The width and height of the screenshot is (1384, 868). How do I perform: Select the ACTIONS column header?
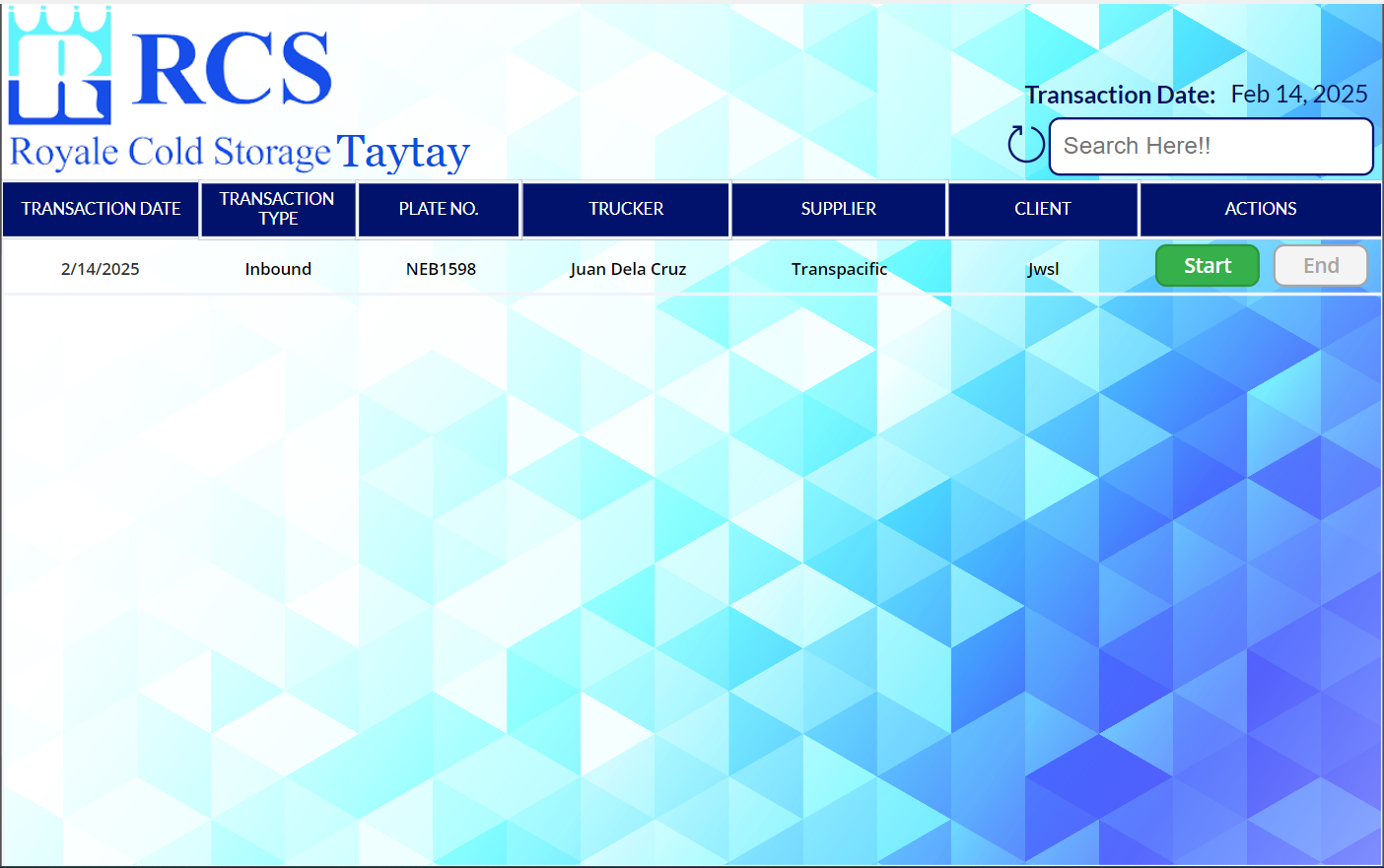coord(1261,209)
